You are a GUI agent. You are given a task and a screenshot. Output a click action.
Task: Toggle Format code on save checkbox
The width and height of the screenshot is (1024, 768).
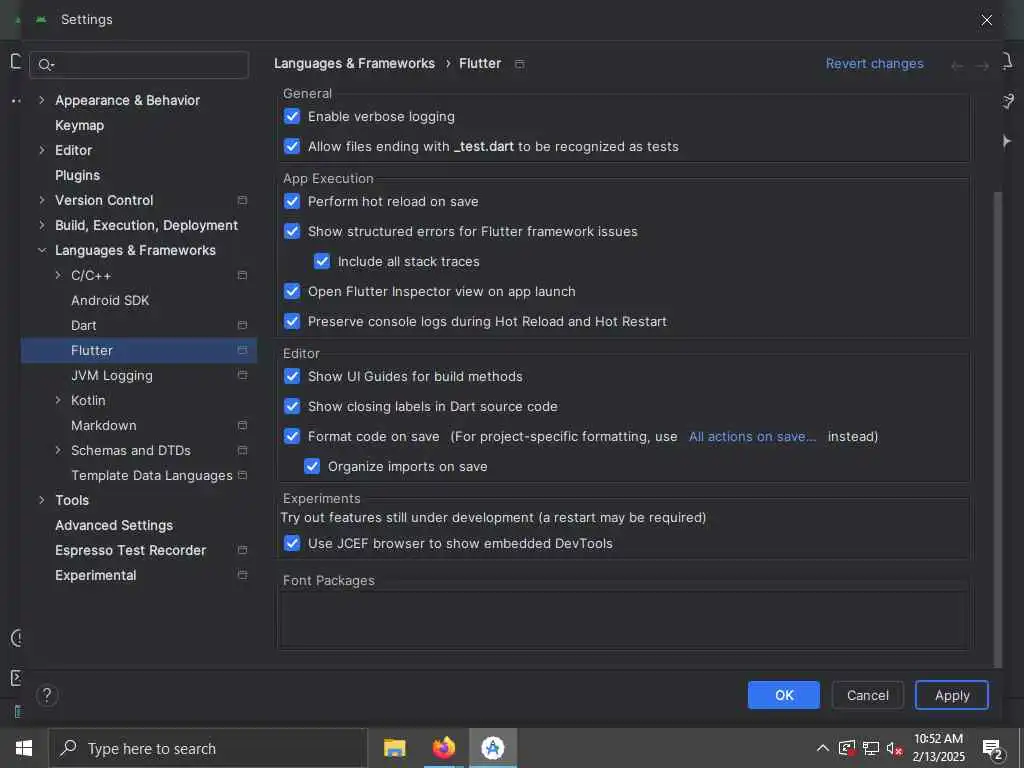click(x=292, y=436)
